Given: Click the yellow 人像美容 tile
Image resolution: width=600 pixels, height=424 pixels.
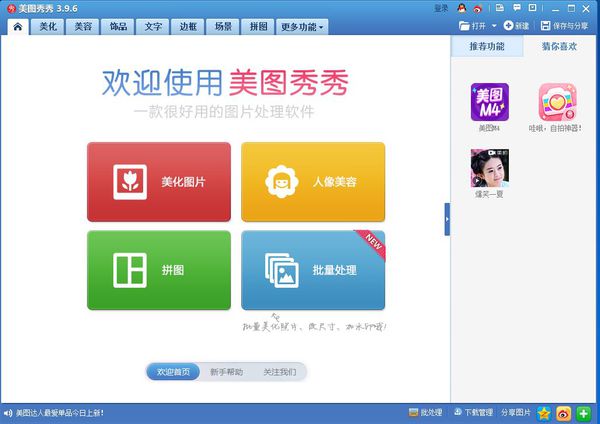Looking at the screenshot, I should [313, 182].
